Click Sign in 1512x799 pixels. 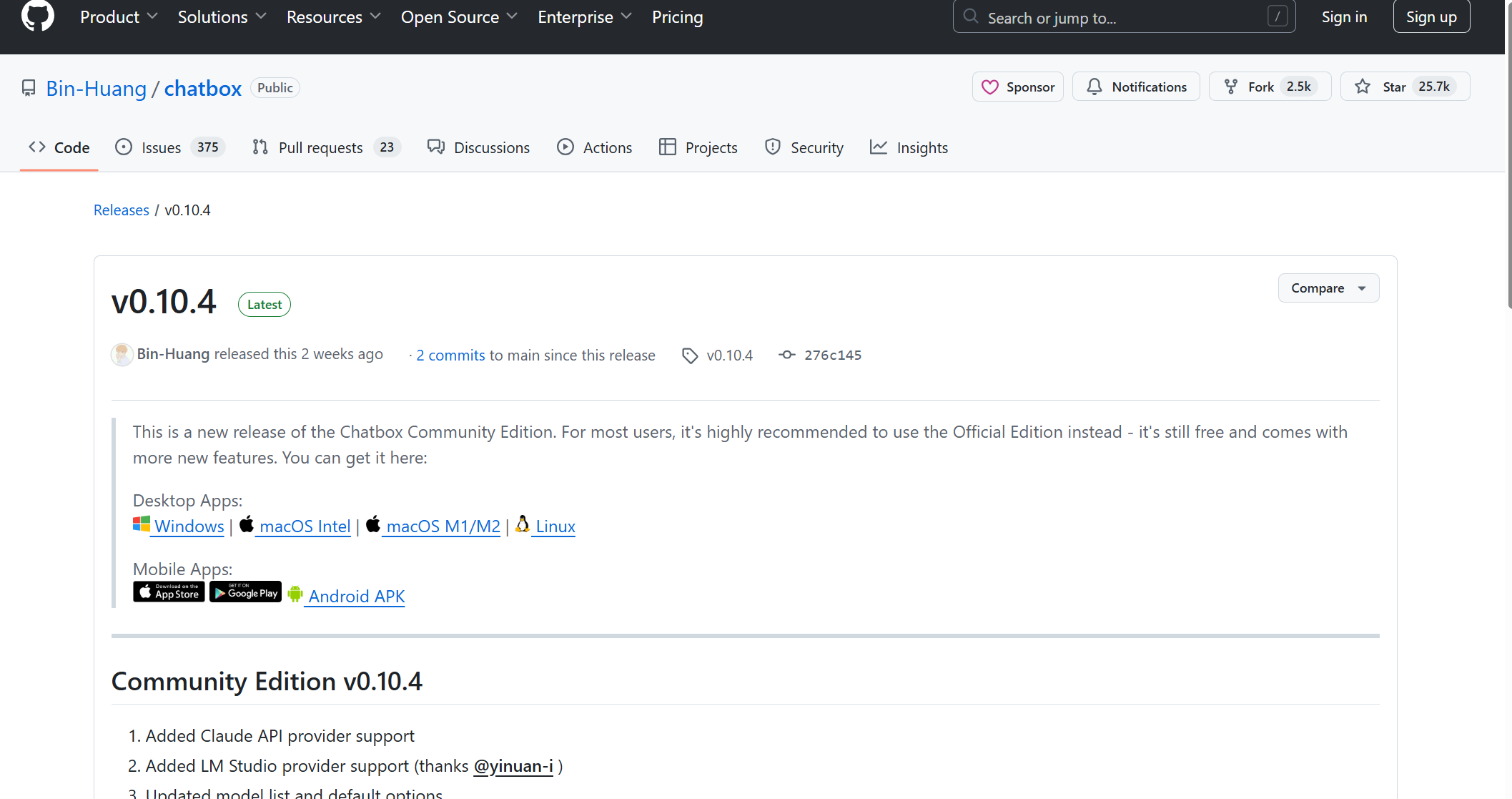(1344, 17)
